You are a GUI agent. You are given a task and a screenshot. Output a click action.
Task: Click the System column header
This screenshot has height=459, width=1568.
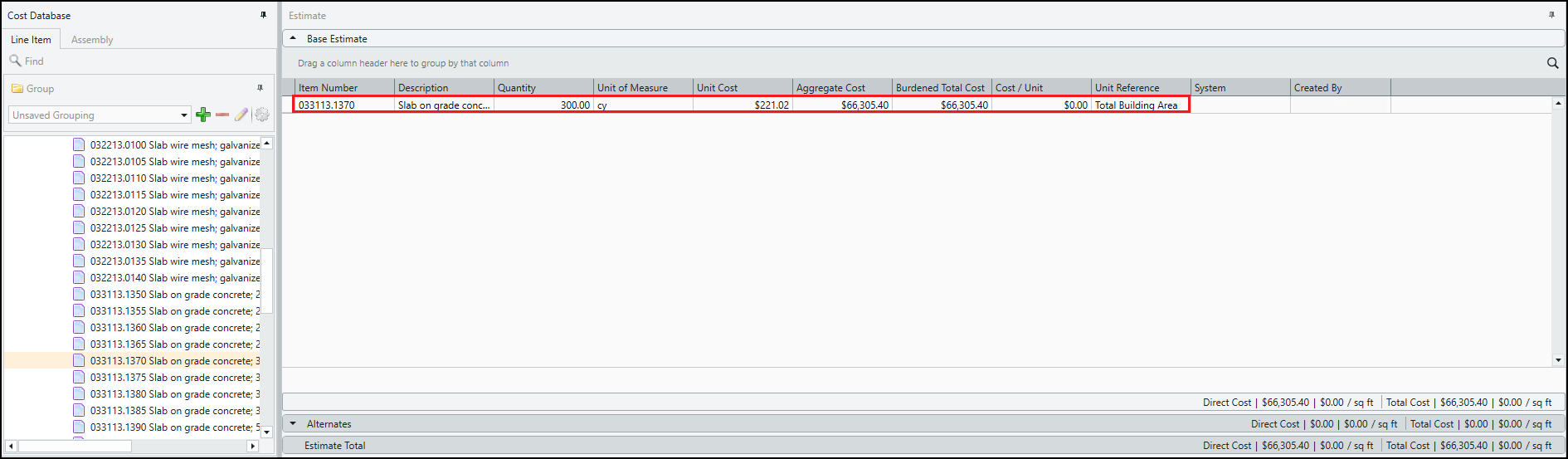coord(1240,87)
